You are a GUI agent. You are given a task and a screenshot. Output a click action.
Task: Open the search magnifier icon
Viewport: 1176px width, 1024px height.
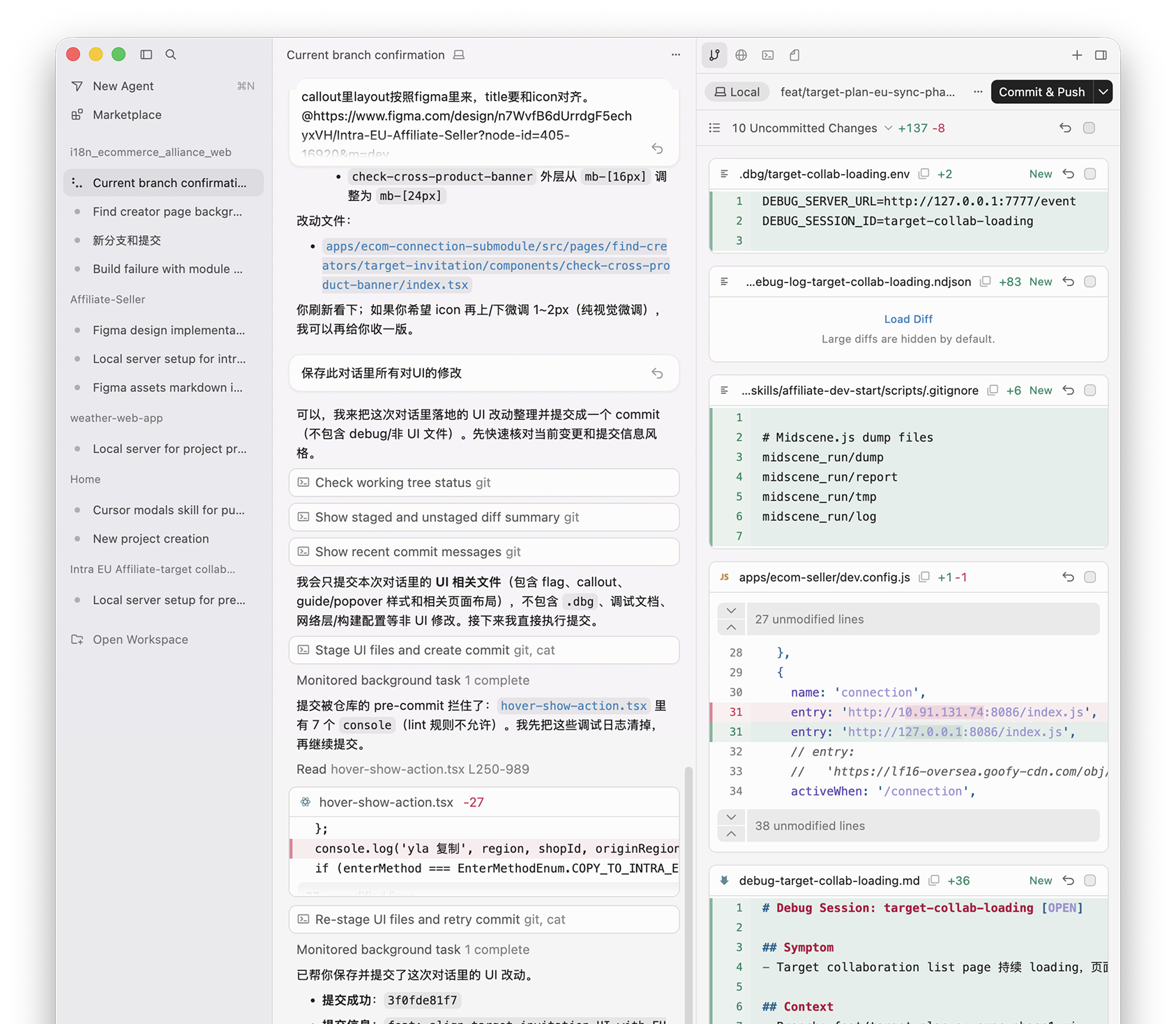[x=171, y=54]
